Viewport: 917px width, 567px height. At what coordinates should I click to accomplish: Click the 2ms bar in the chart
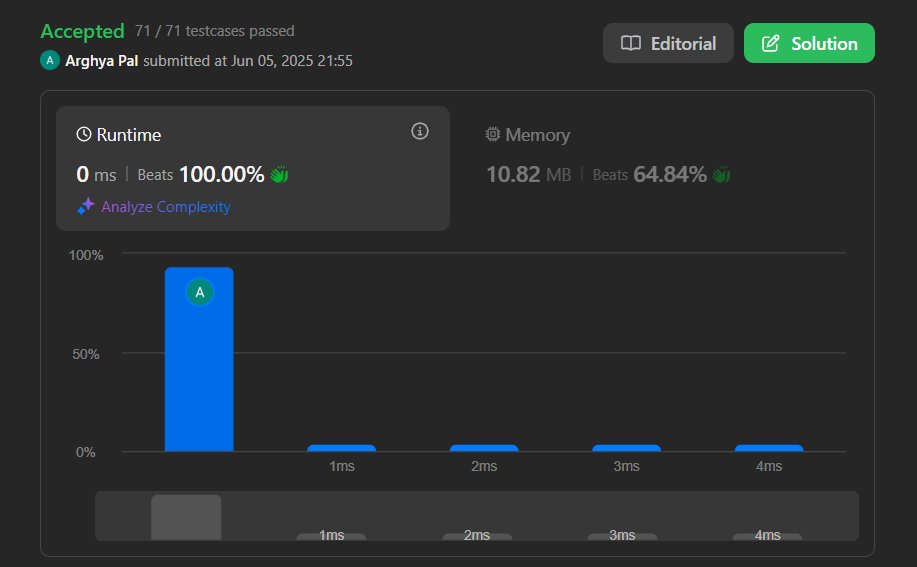tap(484, 448)
